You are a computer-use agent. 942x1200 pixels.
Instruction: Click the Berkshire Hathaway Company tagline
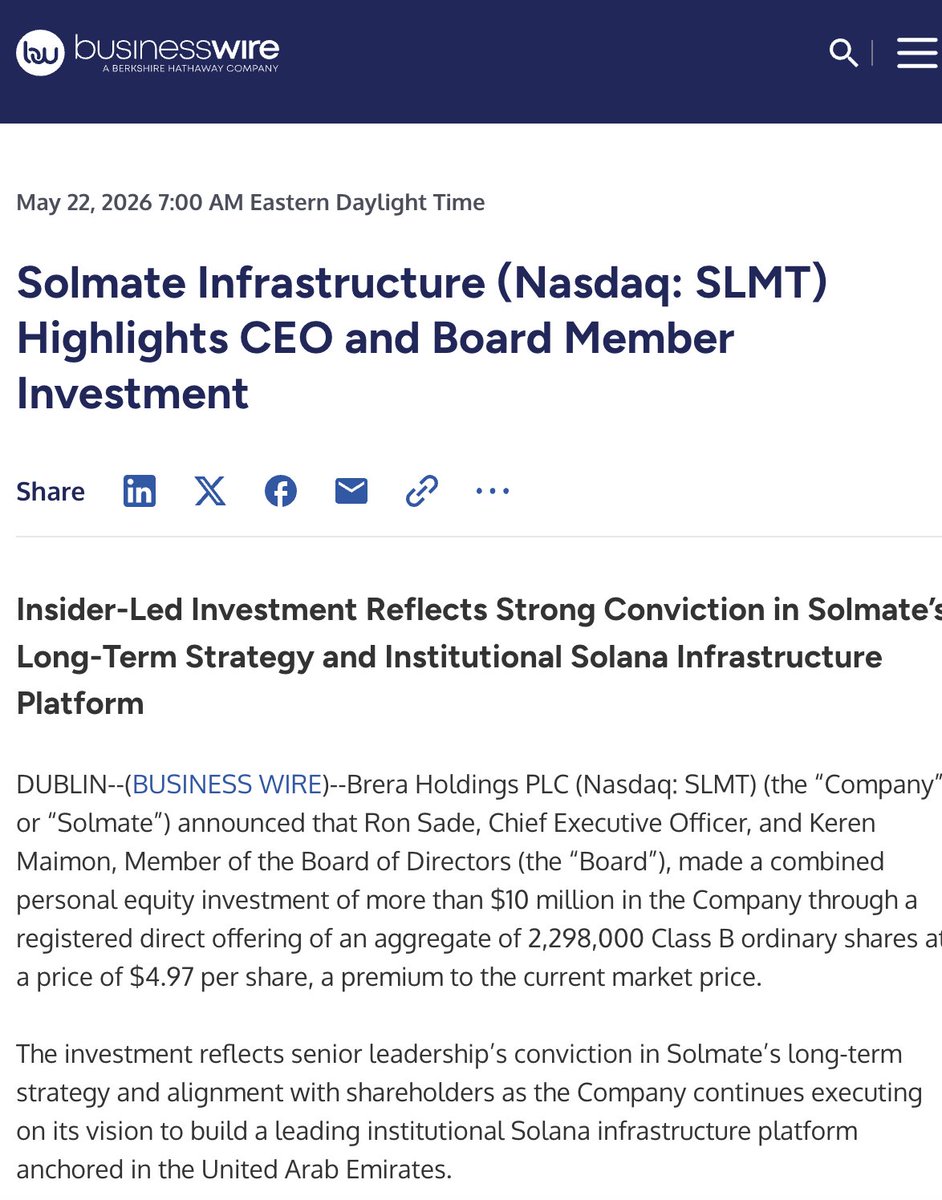[190, 69]
